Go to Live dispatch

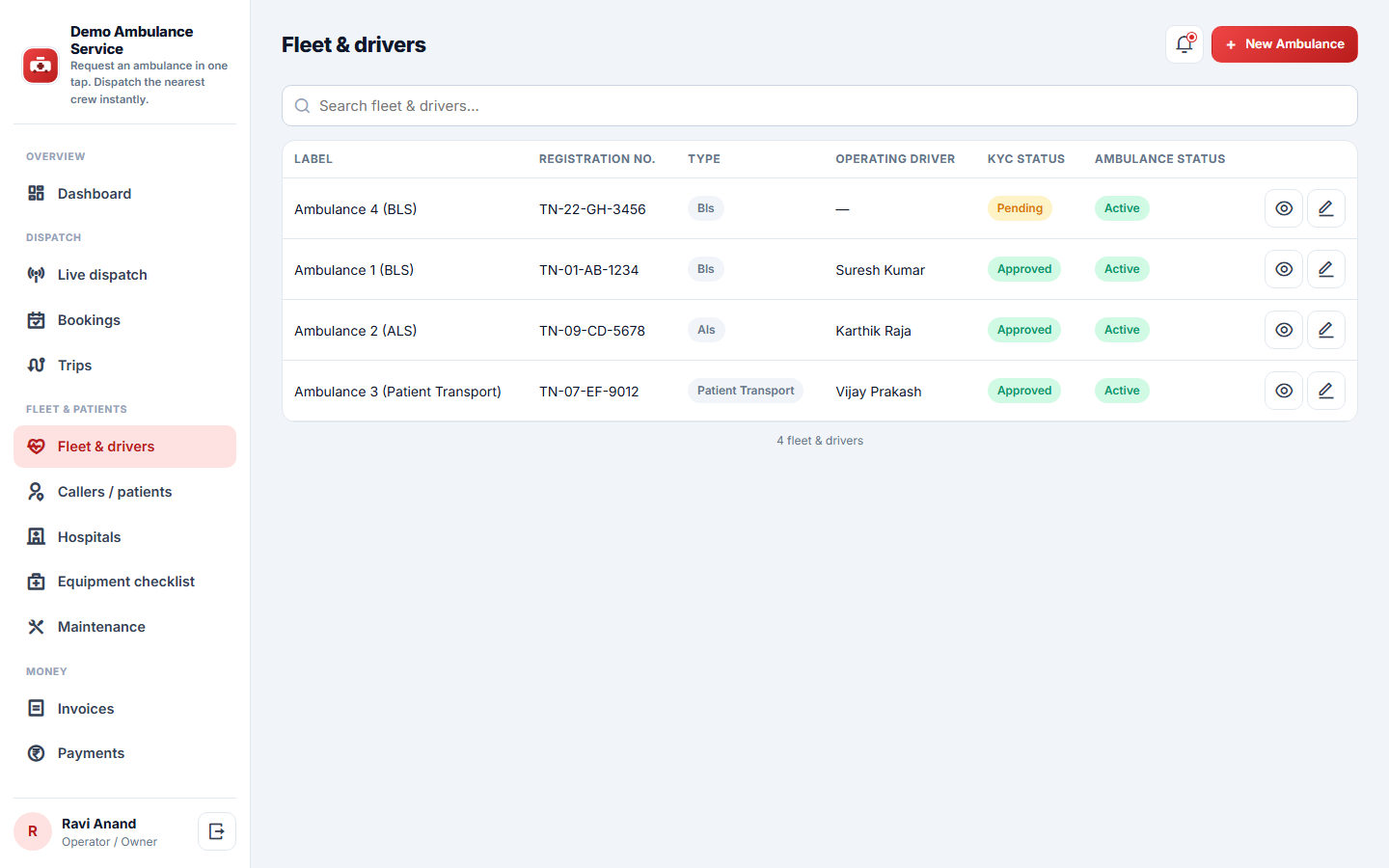(124, 275)
